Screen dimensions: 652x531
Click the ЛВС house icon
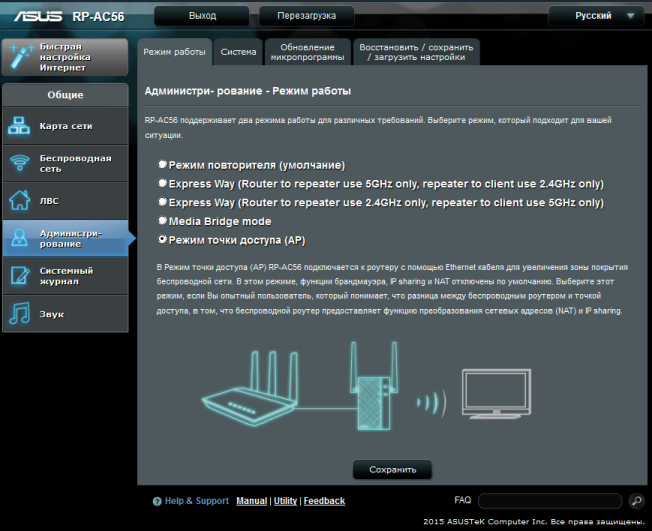(x=20, y=200)
